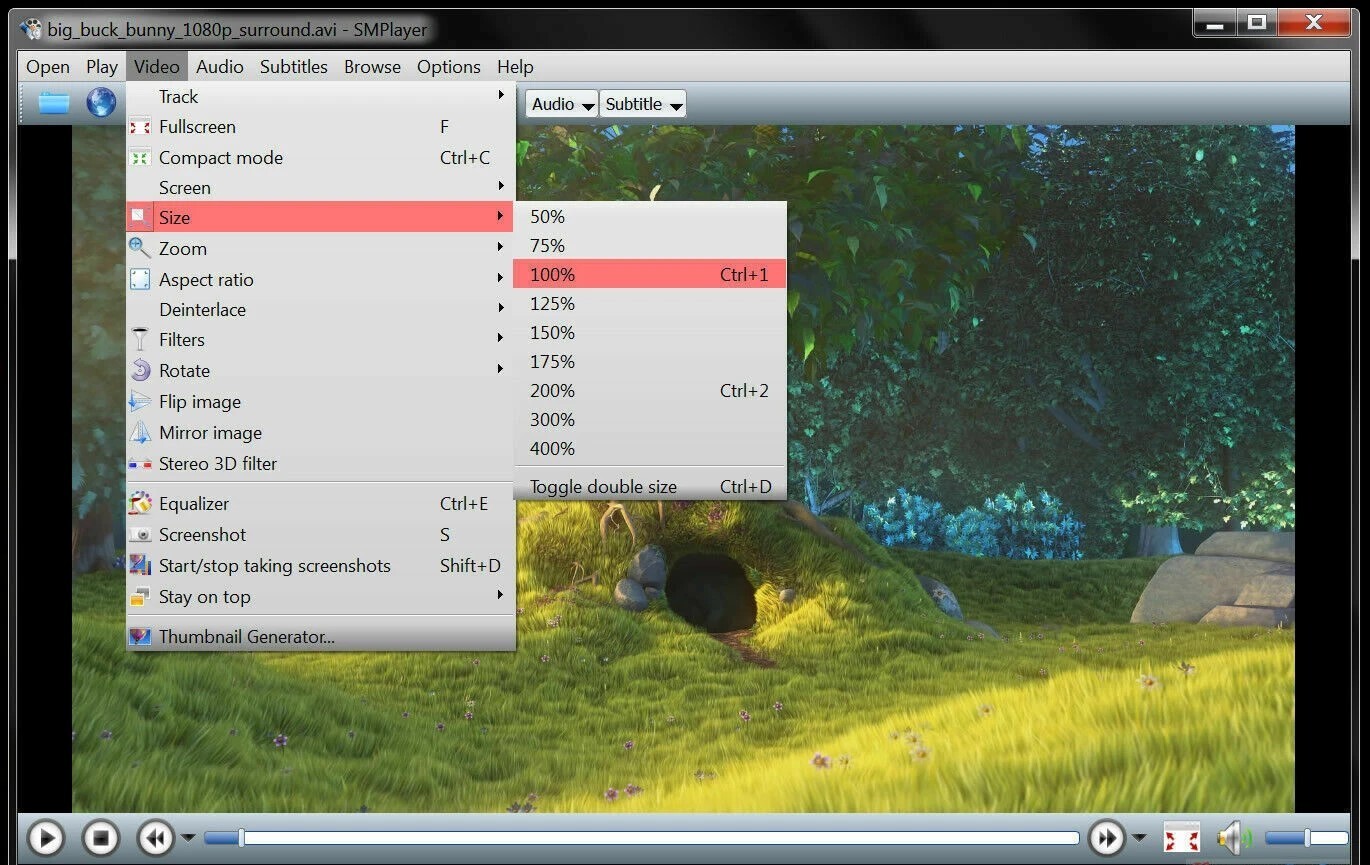
Task: Click the seek bar handle
Action: tap(241, 837)
